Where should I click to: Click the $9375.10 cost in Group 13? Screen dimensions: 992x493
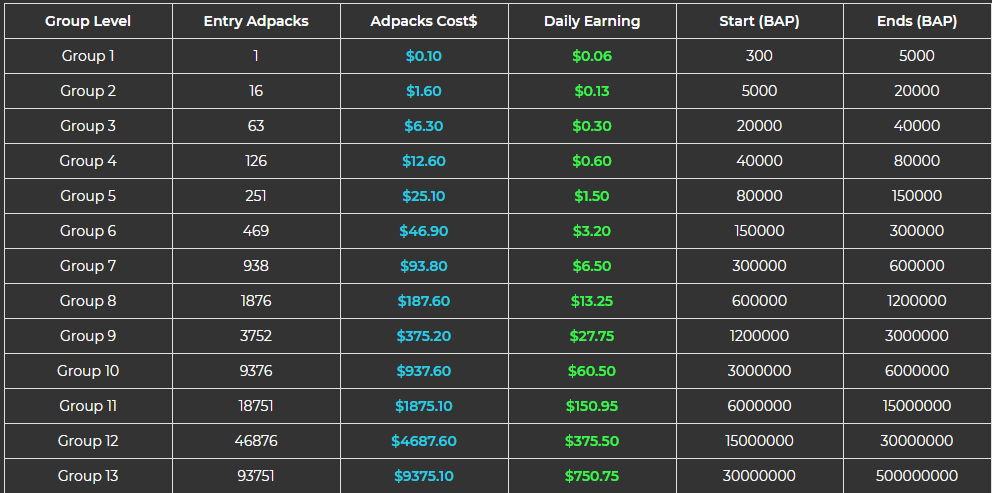(424, 476)
